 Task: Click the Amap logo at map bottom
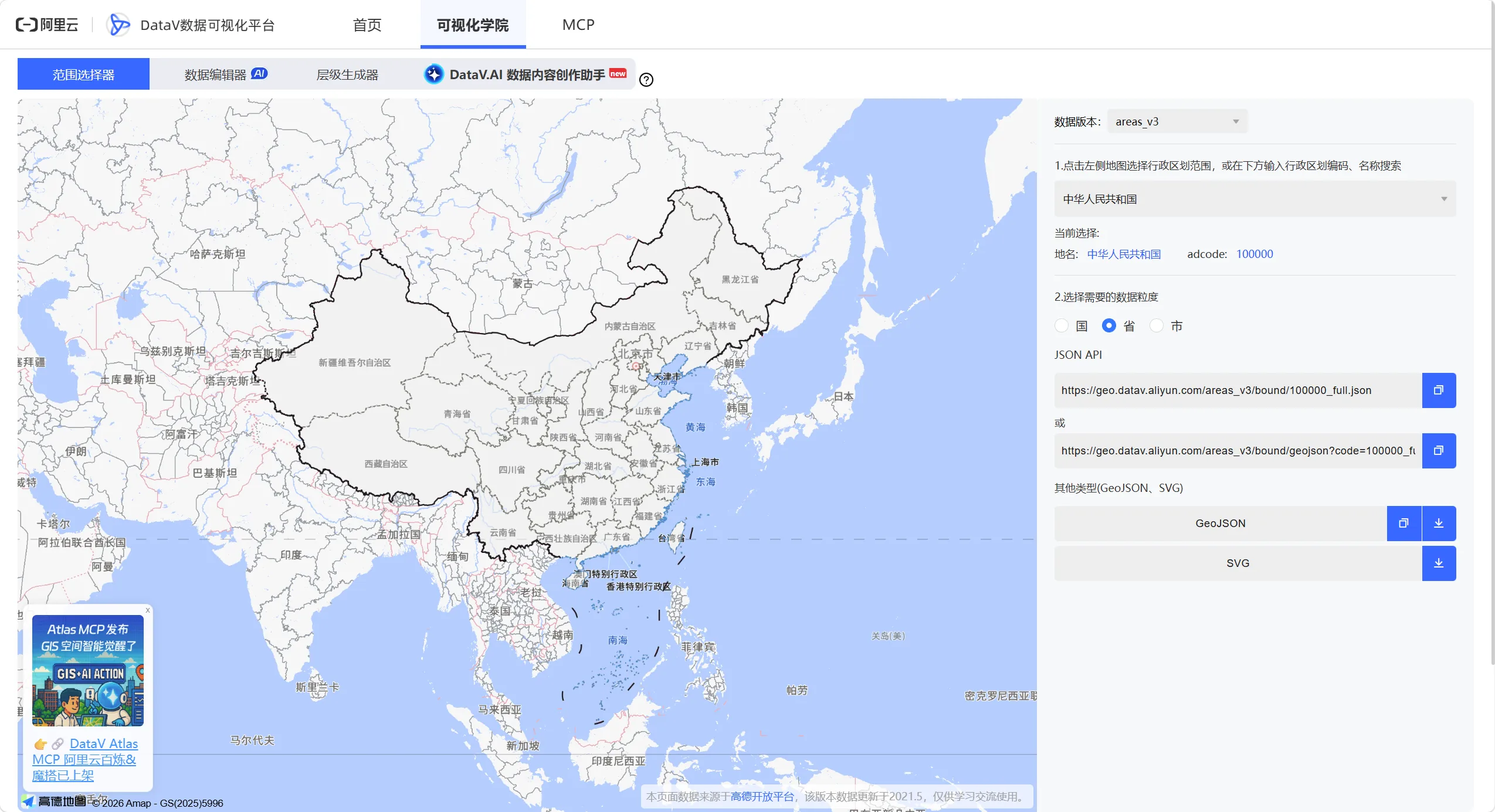coord(54,801)
